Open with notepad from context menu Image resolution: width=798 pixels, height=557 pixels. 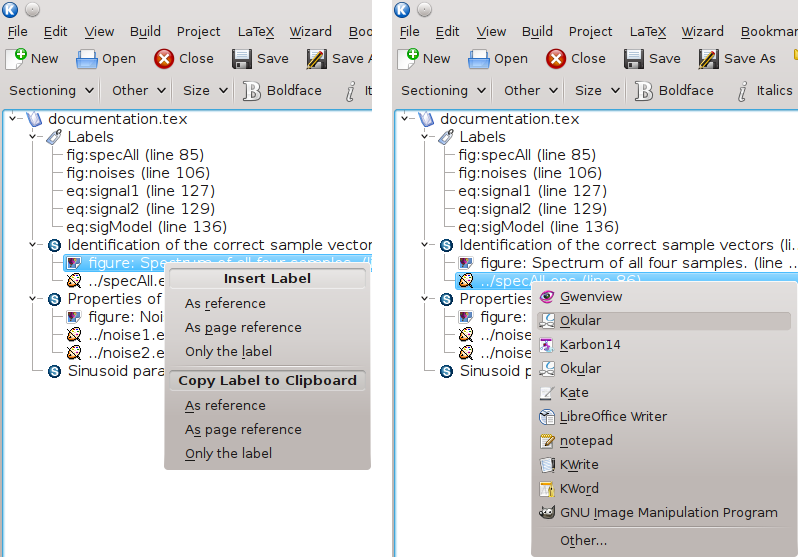664,440
